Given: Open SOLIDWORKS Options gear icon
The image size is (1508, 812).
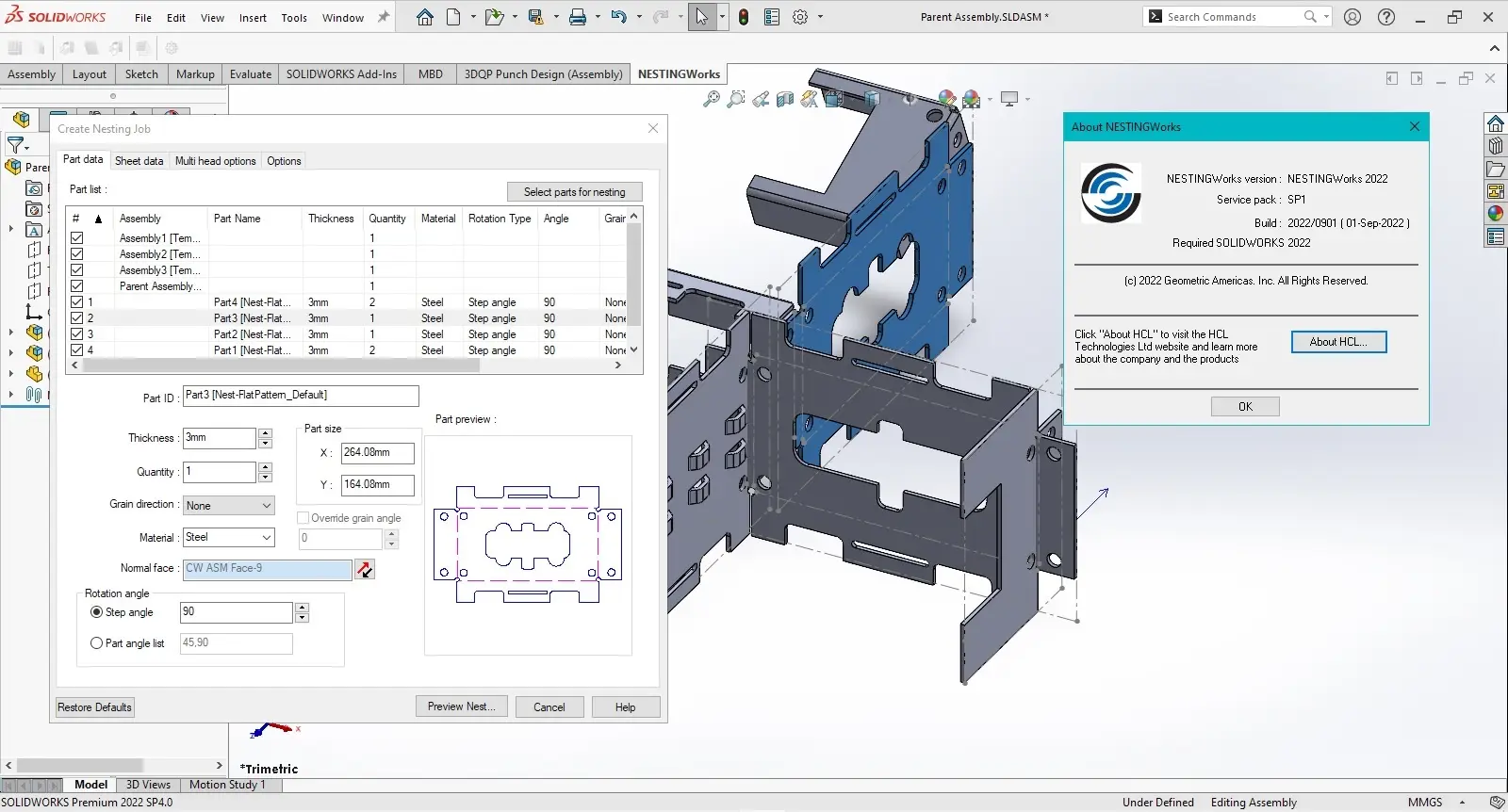Looking at the screenshot, I should (x=800, y=17).
